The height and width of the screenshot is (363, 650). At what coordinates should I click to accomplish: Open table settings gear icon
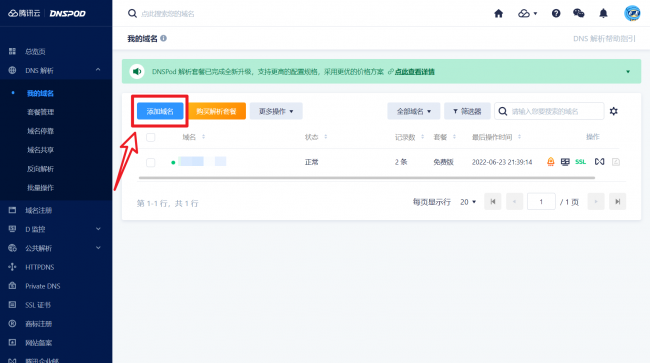coord(614,111)
